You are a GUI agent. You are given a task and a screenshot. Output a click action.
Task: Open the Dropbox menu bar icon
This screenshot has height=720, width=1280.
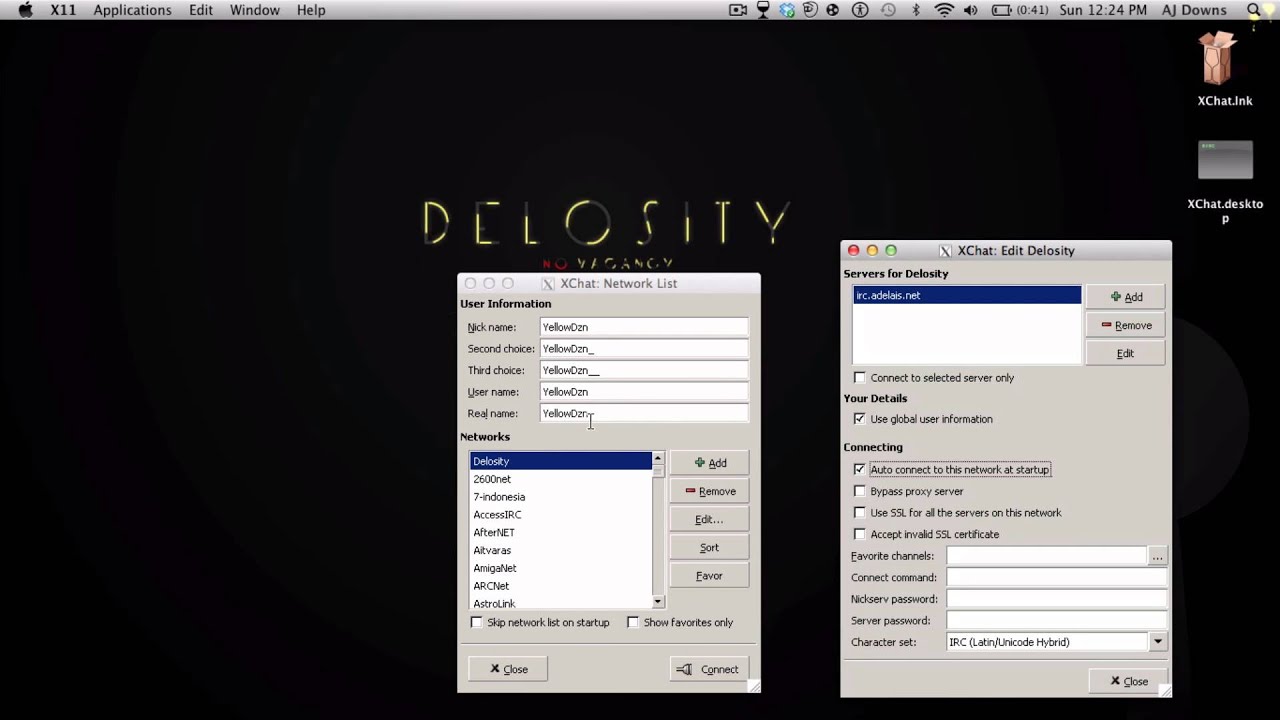[787, 10]
